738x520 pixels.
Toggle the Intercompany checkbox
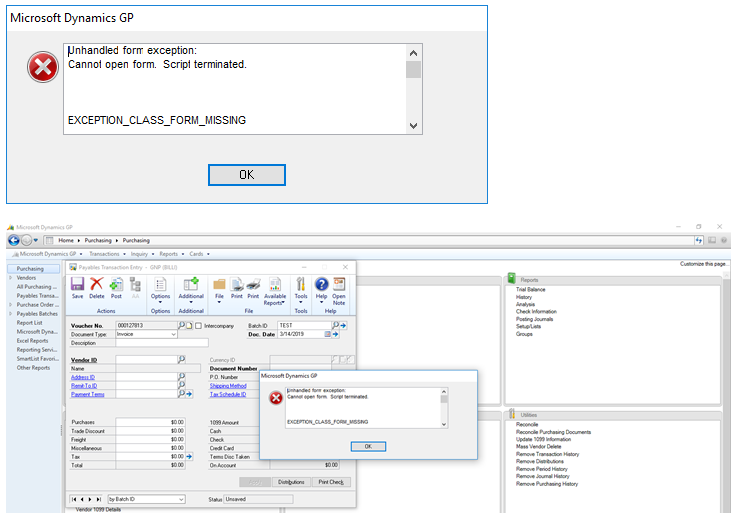pos(199,326)
